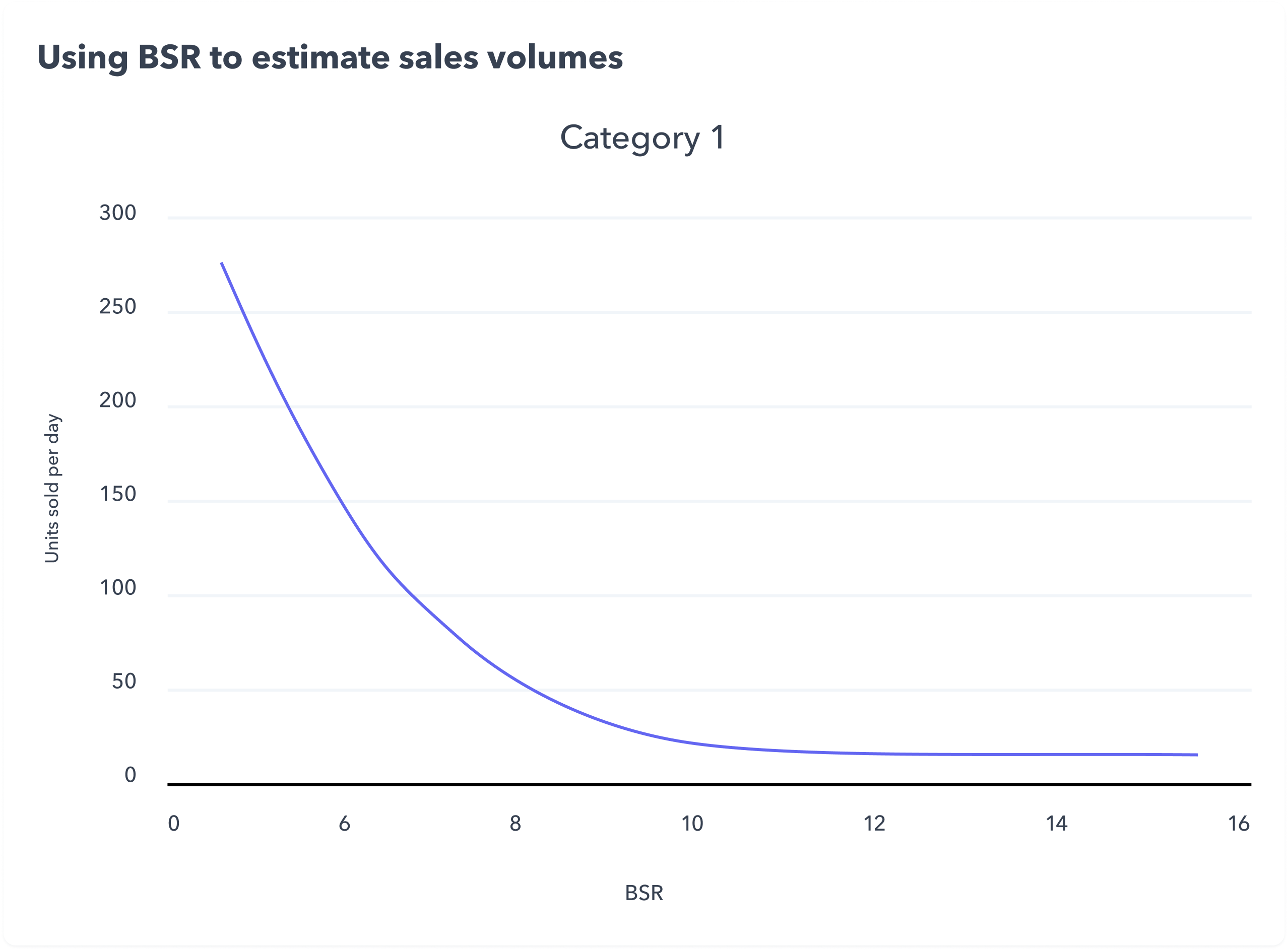Choose the 10 tick on the BSR axis
Viewport: 1288px width, 950px height.
click(x=692, y=824)
